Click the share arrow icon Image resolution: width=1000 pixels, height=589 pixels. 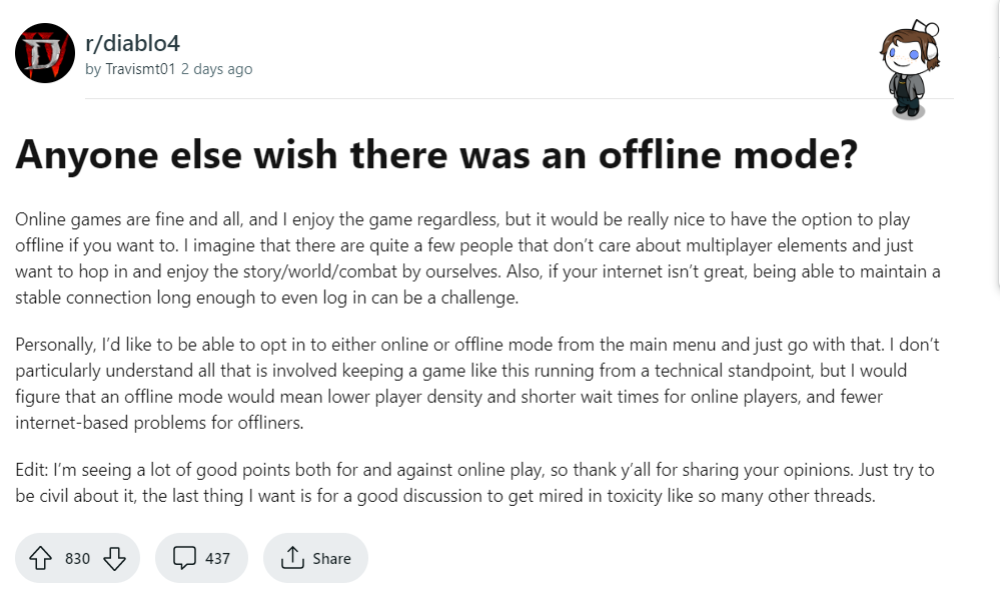(x=292, y=558)
